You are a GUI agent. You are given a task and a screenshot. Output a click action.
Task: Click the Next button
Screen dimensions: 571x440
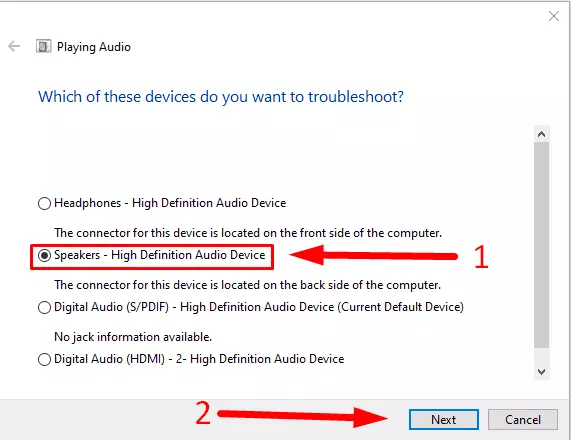pyautogui.click(x=444, y=420)
